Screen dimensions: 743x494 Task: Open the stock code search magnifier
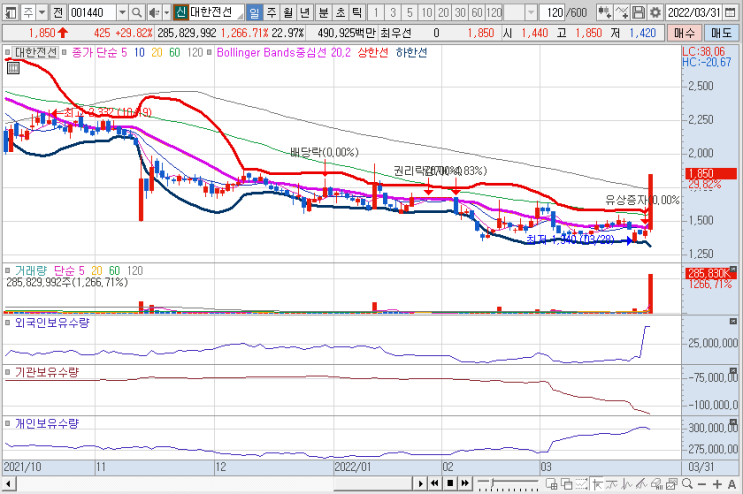tap(137, 12)
